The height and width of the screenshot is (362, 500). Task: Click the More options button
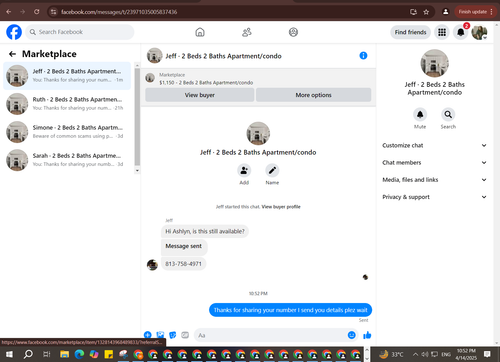(313, 95)
